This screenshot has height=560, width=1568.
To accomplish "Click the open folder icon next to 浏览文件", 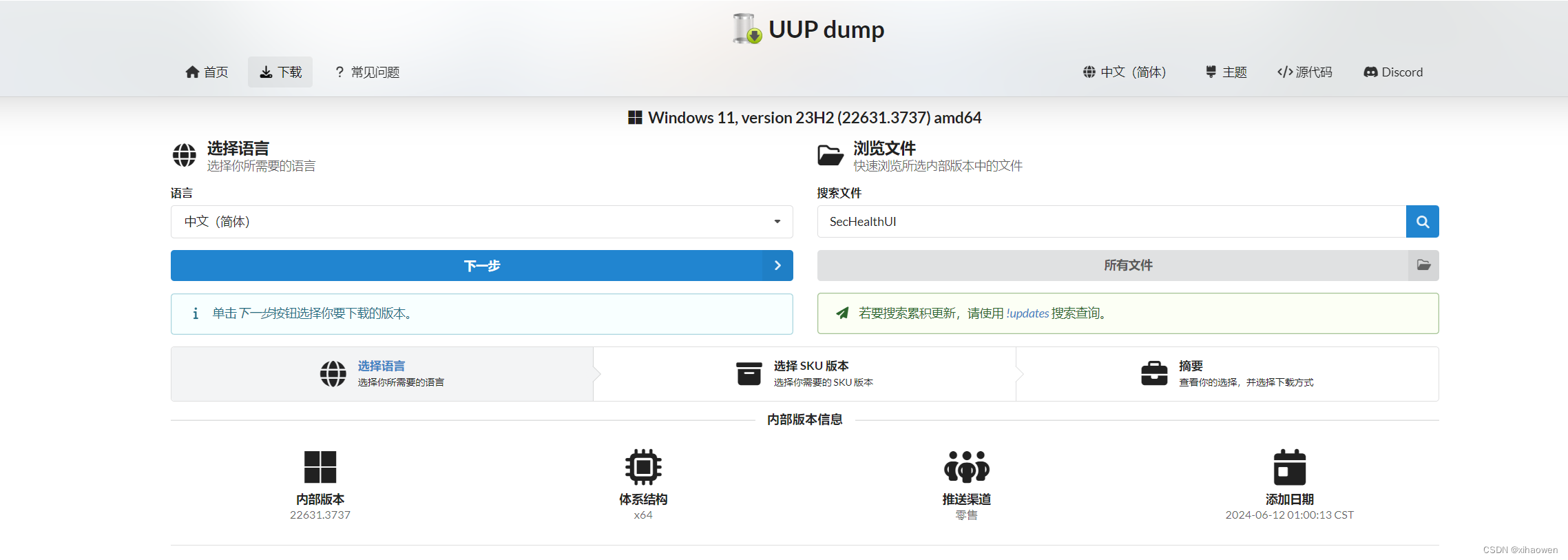I will (x=830, y=155).
